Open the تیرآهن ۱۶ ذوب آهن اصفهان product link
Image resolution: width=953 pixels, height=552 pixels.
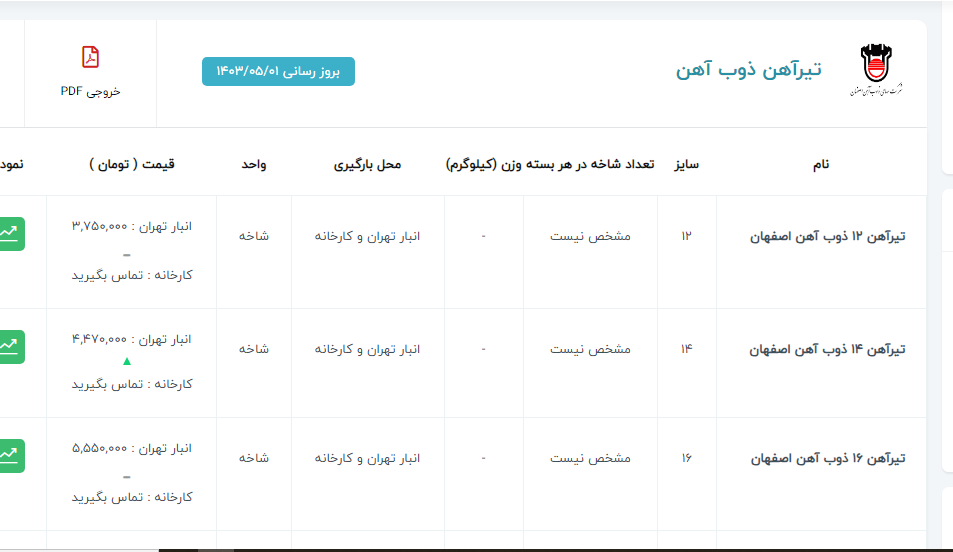tap(828, 458)
